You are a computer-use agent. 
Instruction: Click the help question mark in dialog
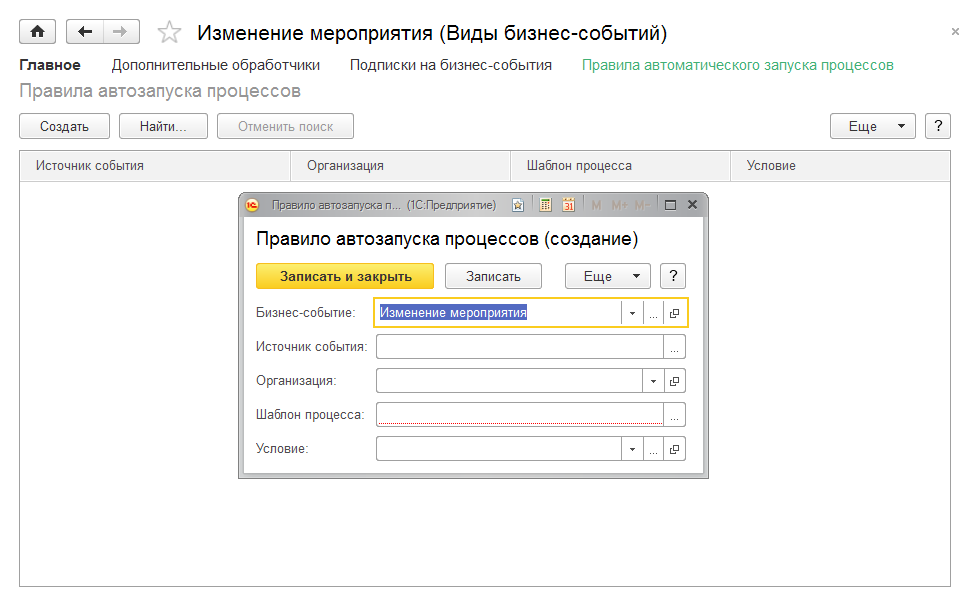673,276
